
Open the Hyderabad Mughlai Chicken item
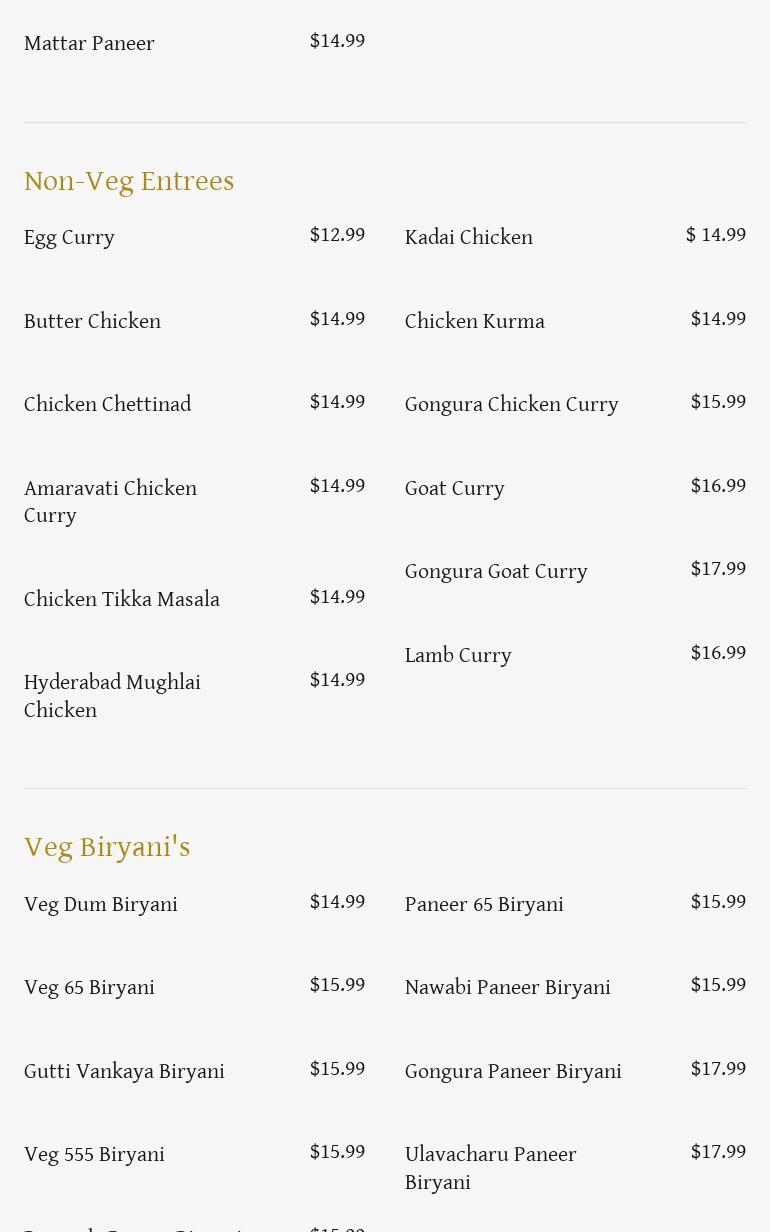112,696
